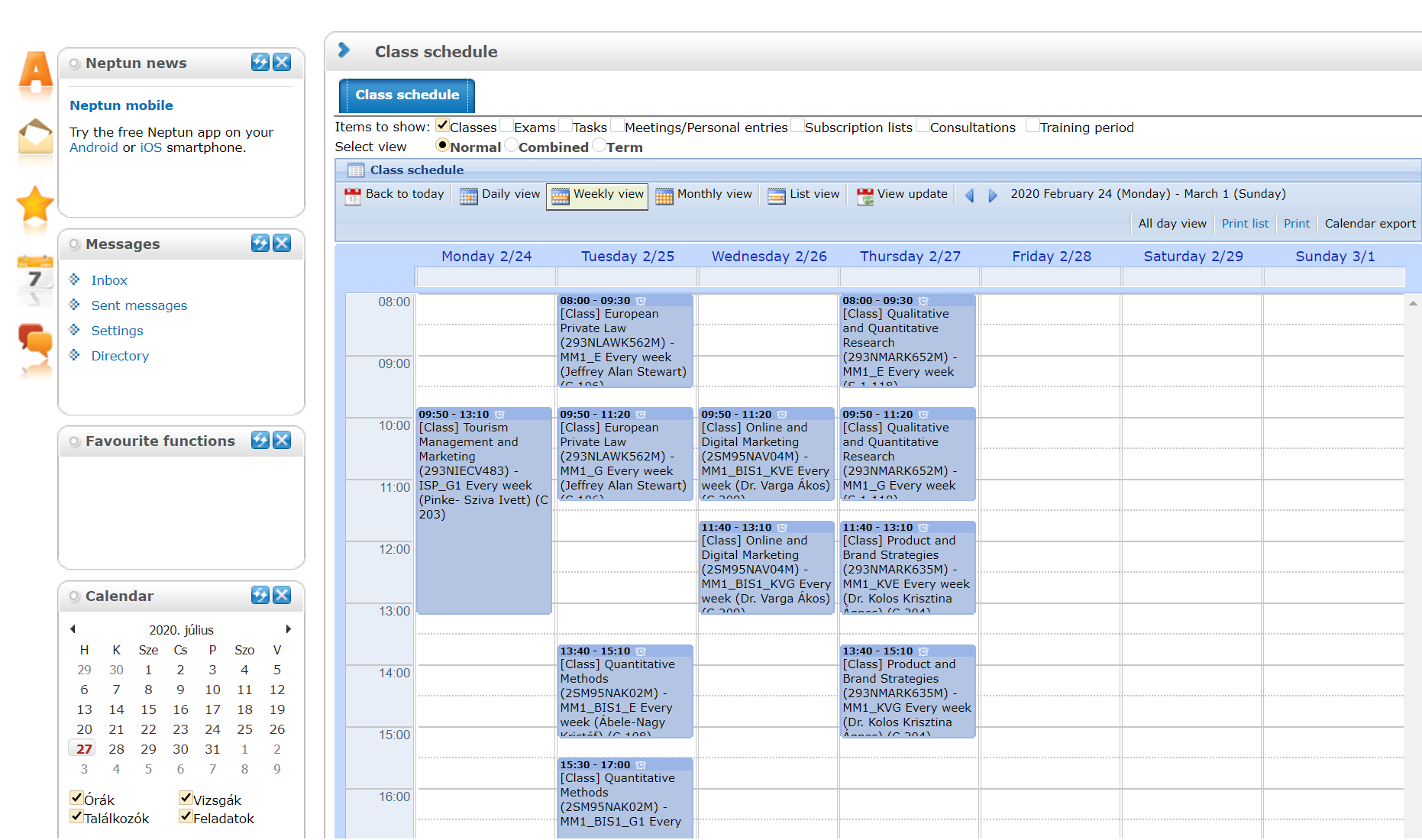
Task: Select July 27 in the mini calendar
Action: 84,749
